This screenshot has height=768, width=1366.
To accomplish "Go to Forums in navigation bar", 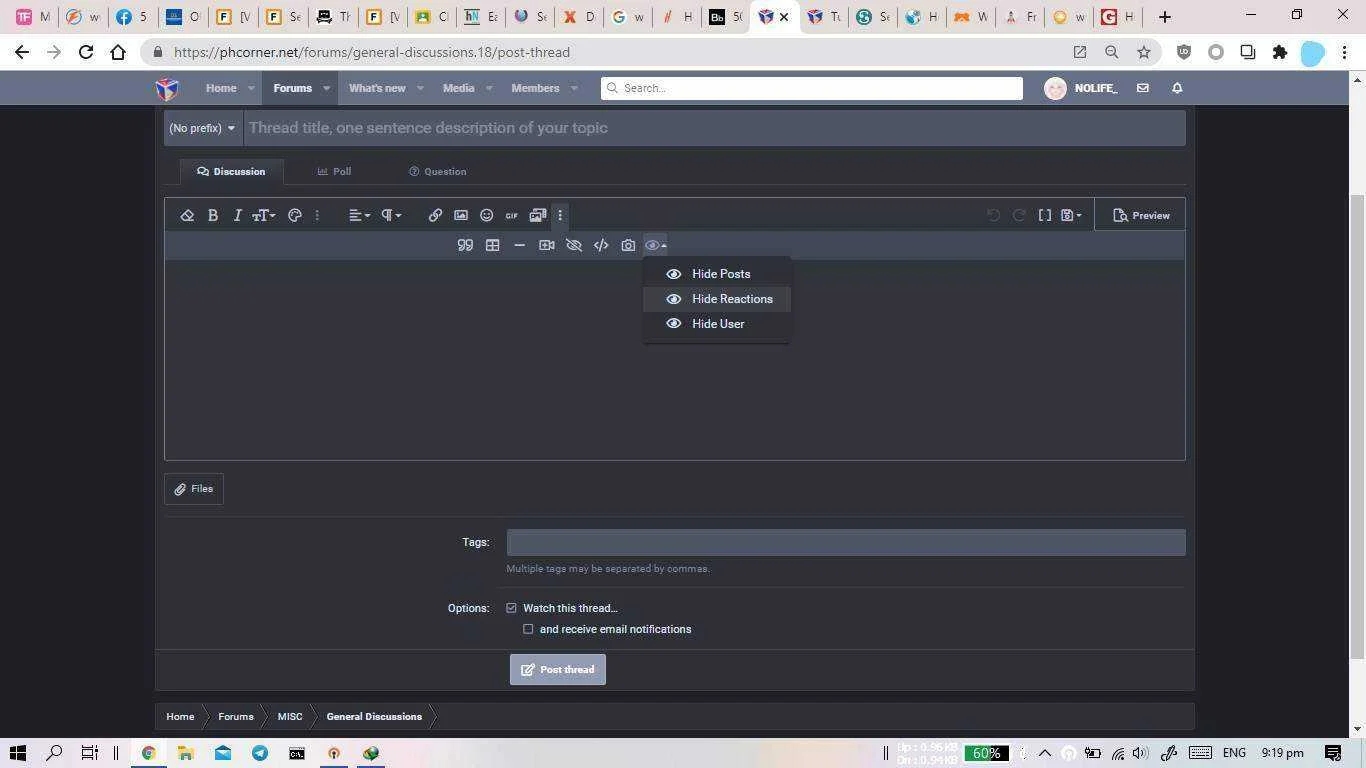I will pyautogui.click(x=293, y=88).
